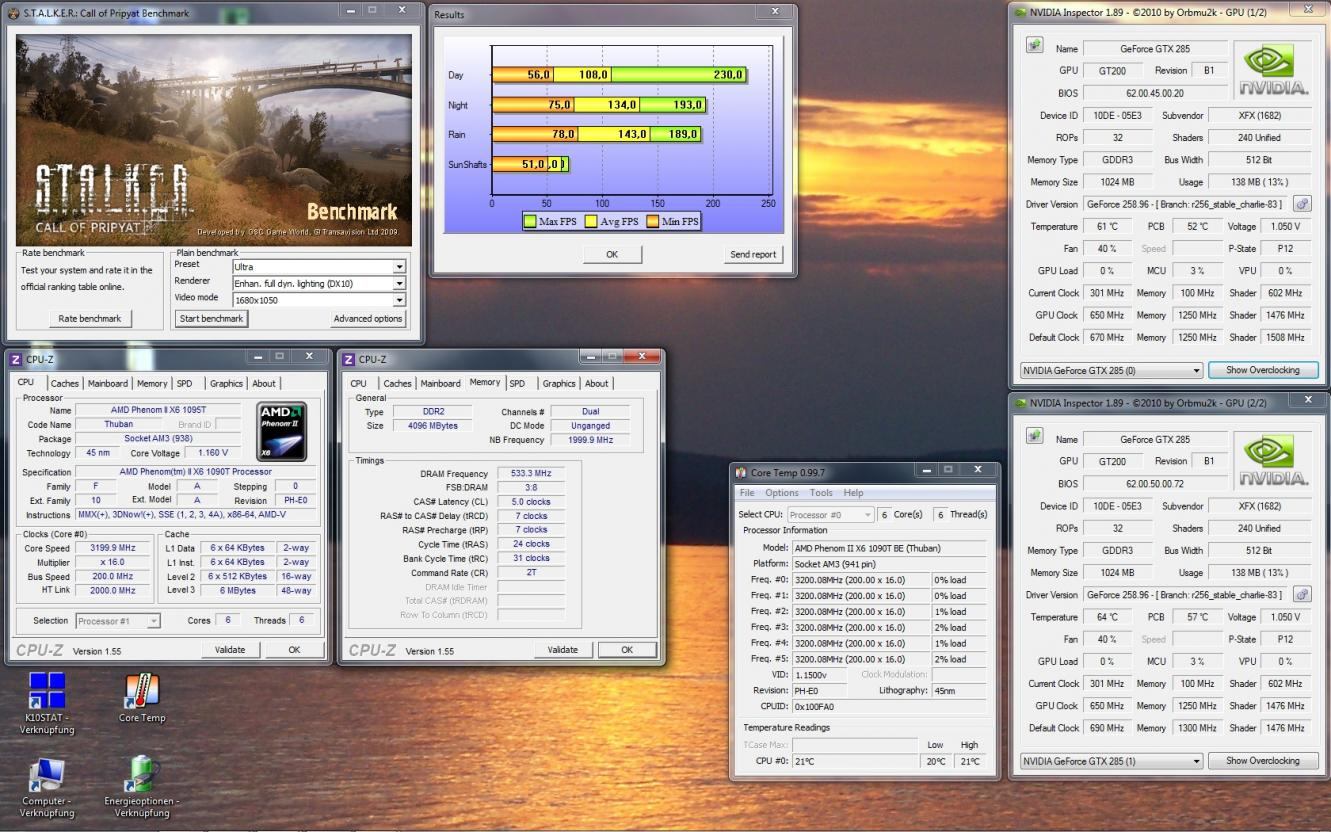1331x832 pixels.
Task: Click Start benchmark button
Action: pyautogui.click(x=211, y=319)
